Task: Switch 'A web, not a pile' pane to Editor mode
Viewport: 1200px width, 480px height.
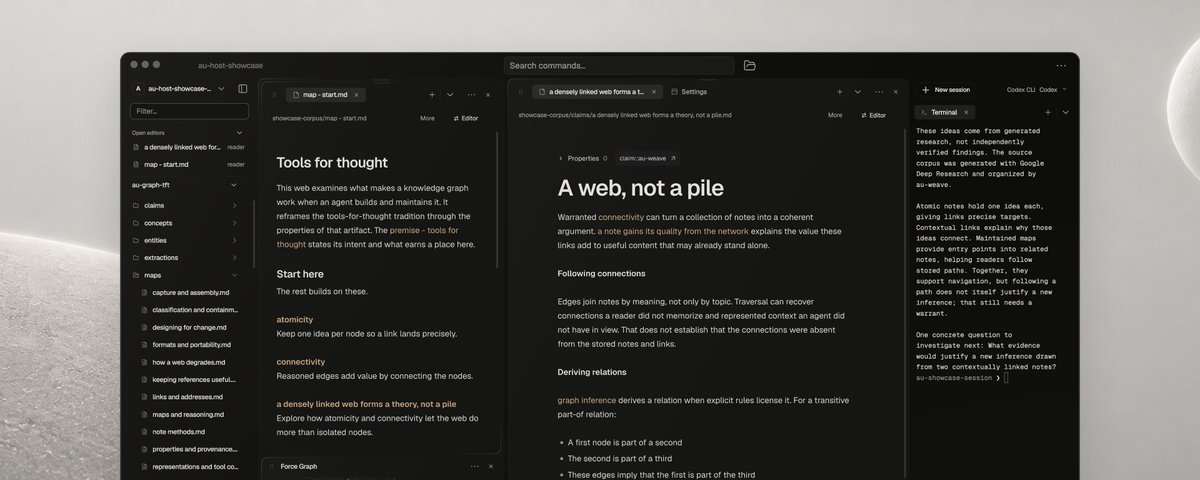Action: (x=872, y=115)
